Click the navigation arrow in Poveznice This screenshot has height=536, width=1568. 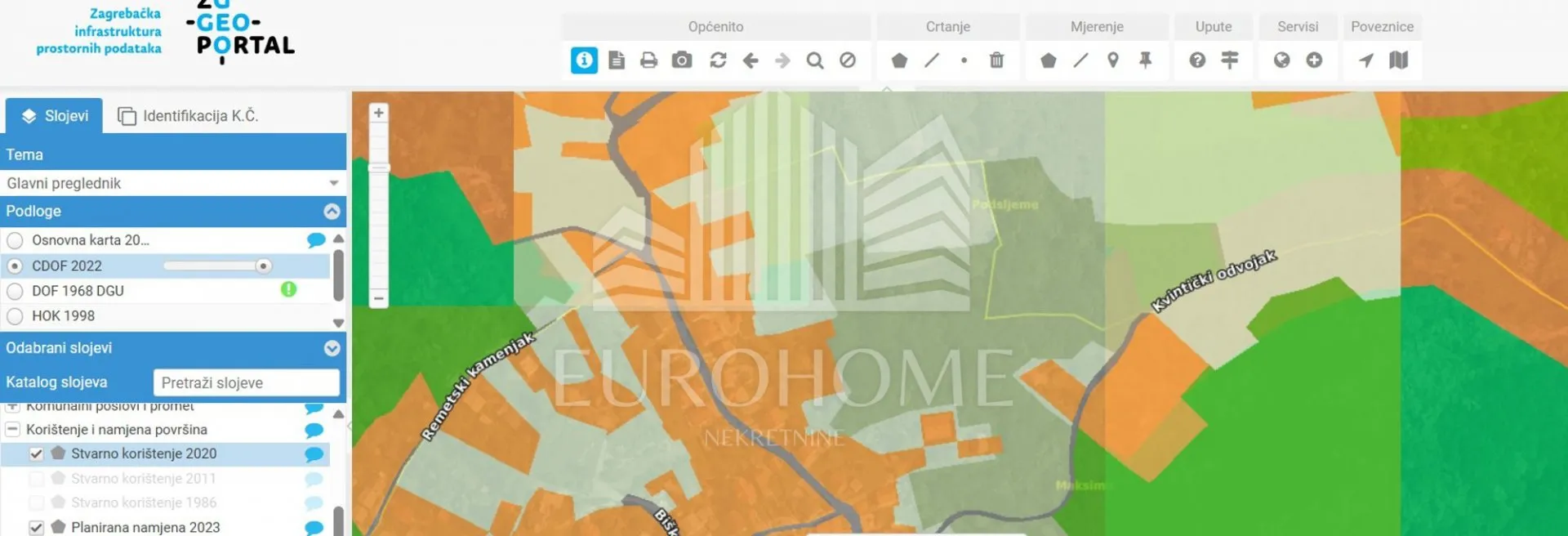tap(1365, 60)
